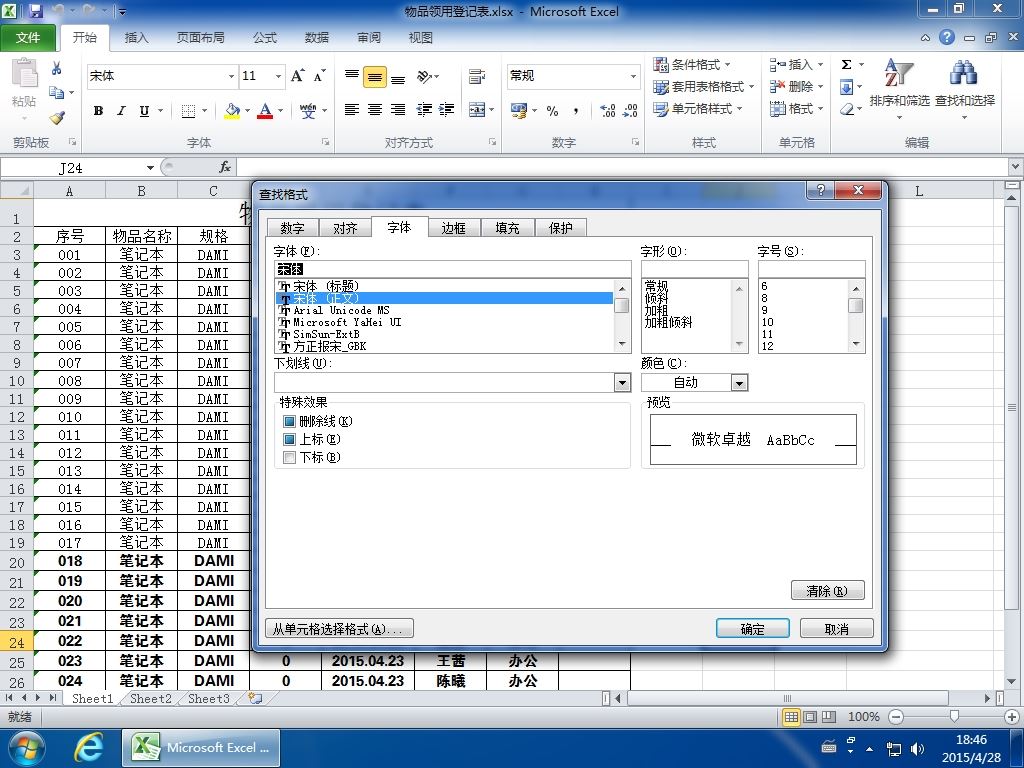Click the Format Painter brush icon
This screenshot has height=768, width=1024.
pos(57,118)
